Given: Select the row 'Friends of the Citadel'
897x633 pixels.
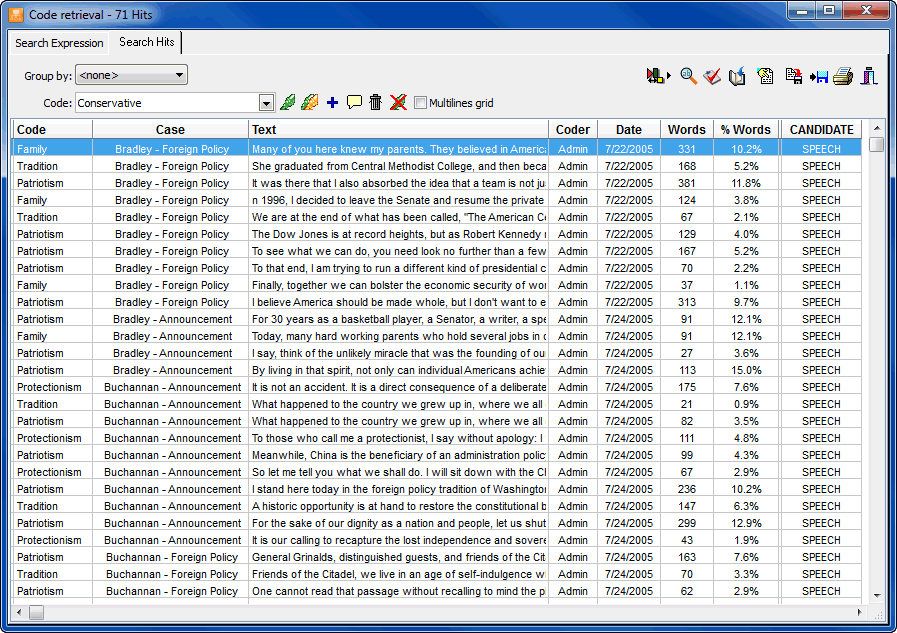Looking at the screenshot, I should pos(436,574).
